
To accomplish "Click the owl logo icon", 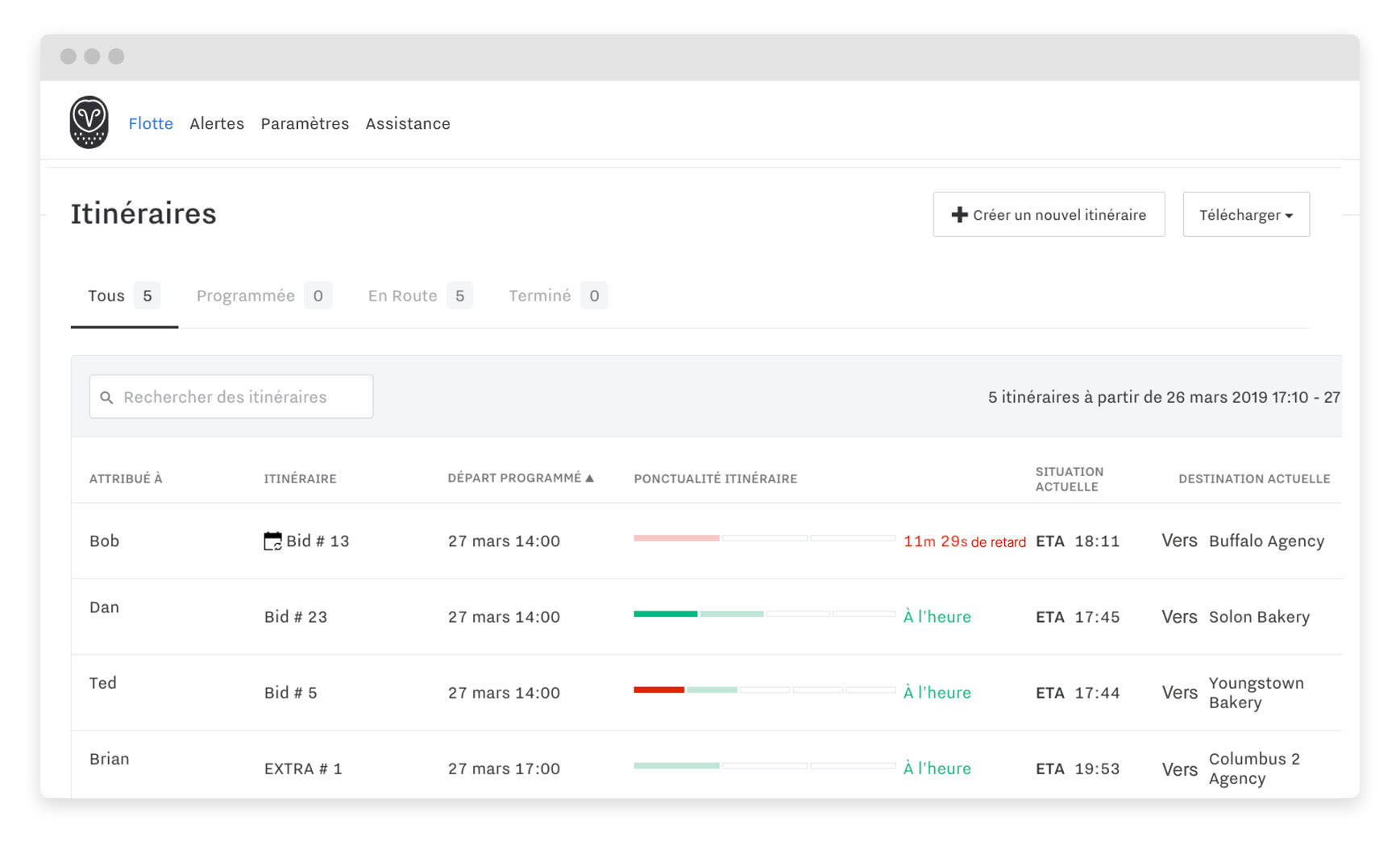I will 89,122.
